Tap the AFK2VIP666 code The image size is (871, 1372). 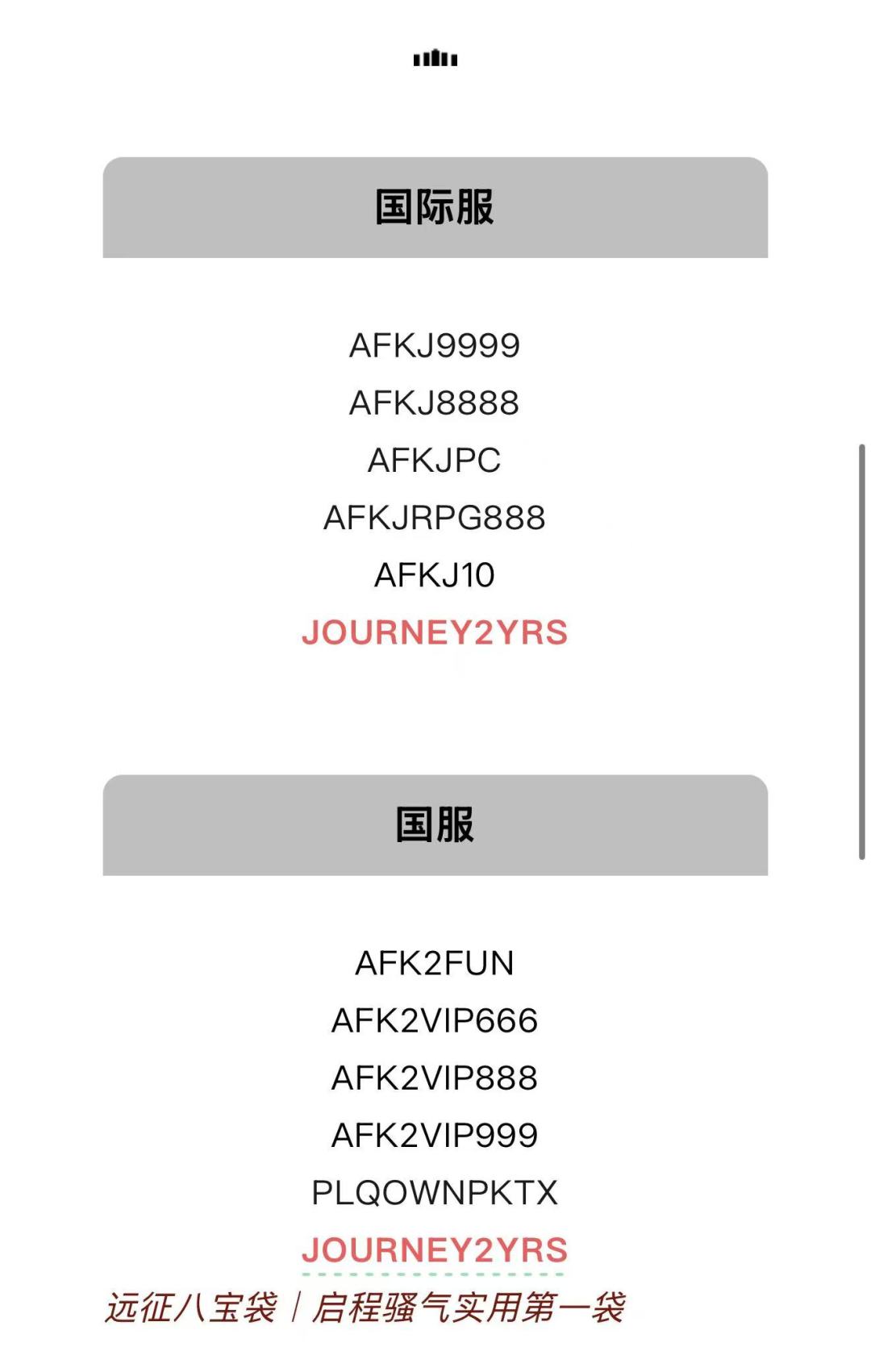[x=435, y=1021]
